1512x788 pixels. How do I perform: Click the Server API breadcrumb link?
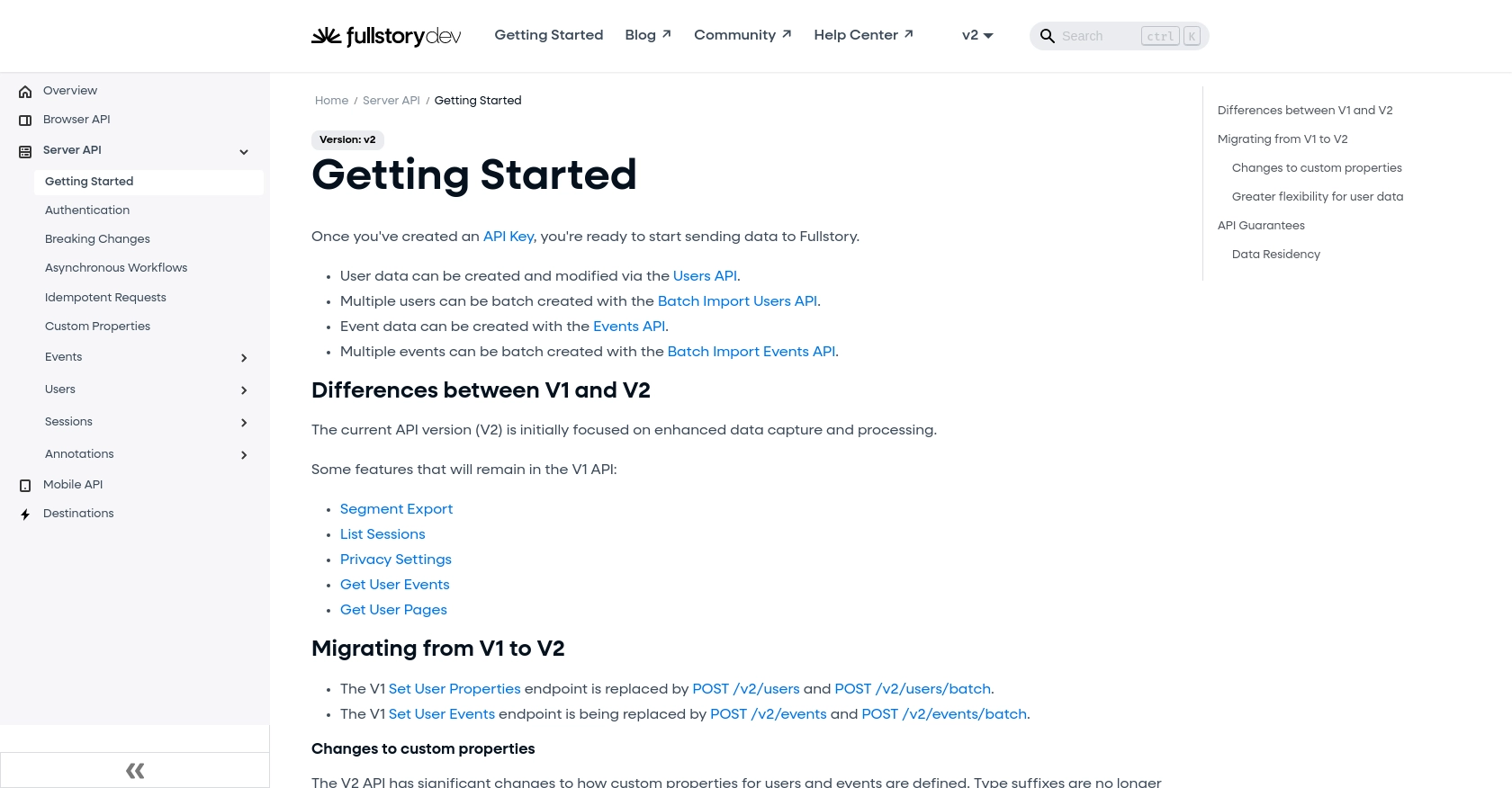[391, 101]
